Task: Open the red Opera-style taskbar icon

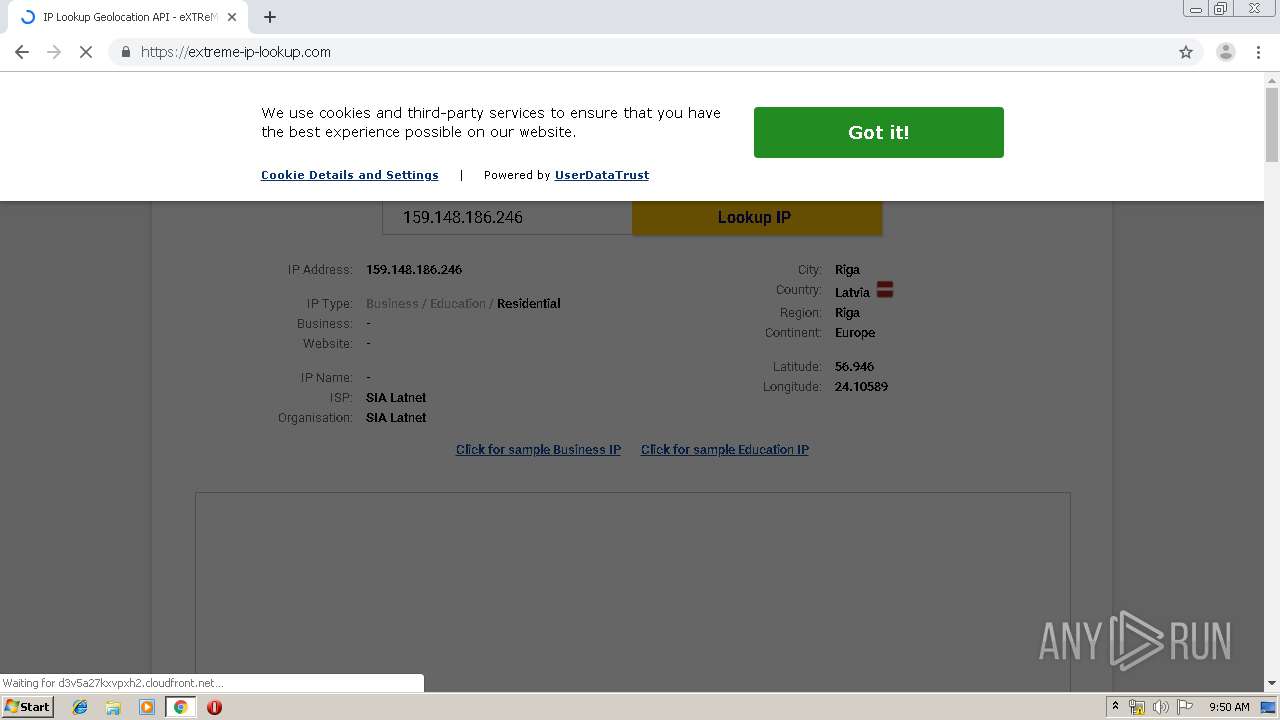Action: (x=214, y=707)
